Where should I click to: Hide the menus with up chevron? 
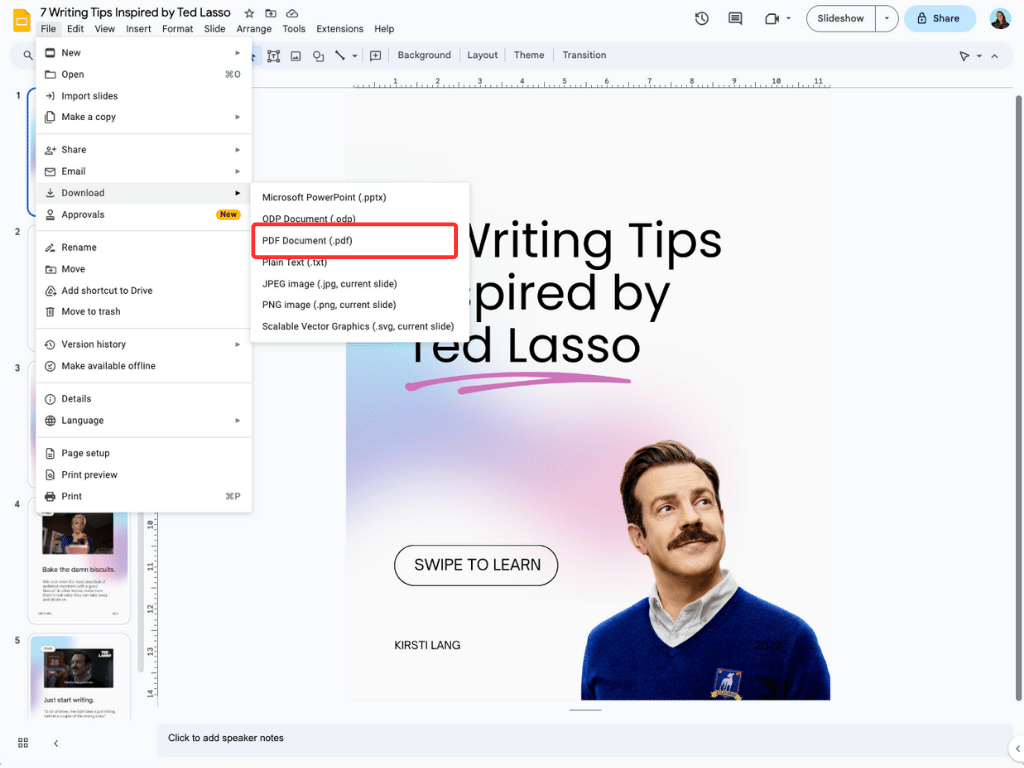pyautogui.click(x=995, y=56)
